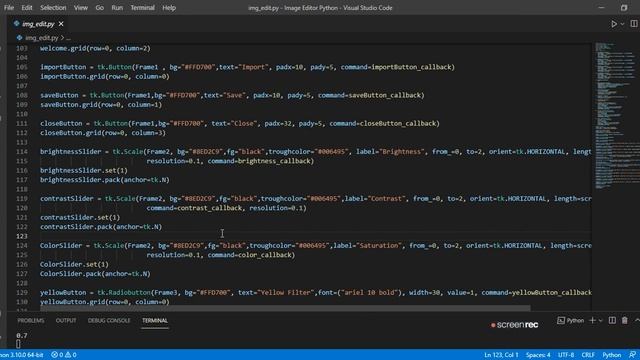
Task: Click ColorSlider.set(1) on line 126
Action: pos(74,264)
